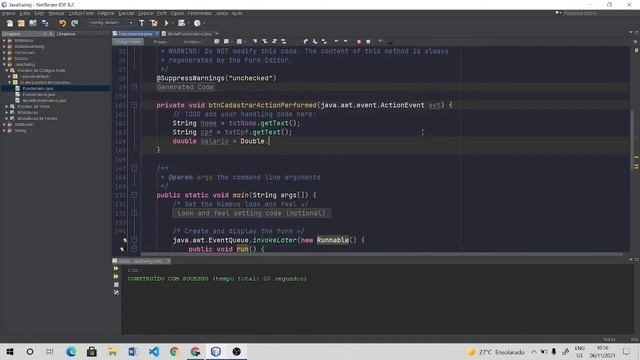Switch to the ModelFuncionarios.java editor tab
The height and width of the screenshot is (360, 640).
[x=189, y=34]
